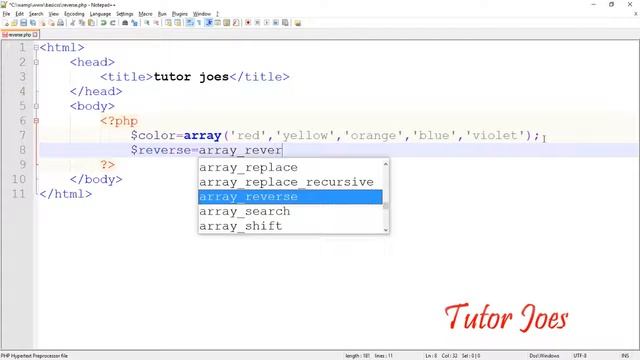Viewport: 640px width, 360px height.
Task: Open the File menu
Action: [x=7, y=14]
